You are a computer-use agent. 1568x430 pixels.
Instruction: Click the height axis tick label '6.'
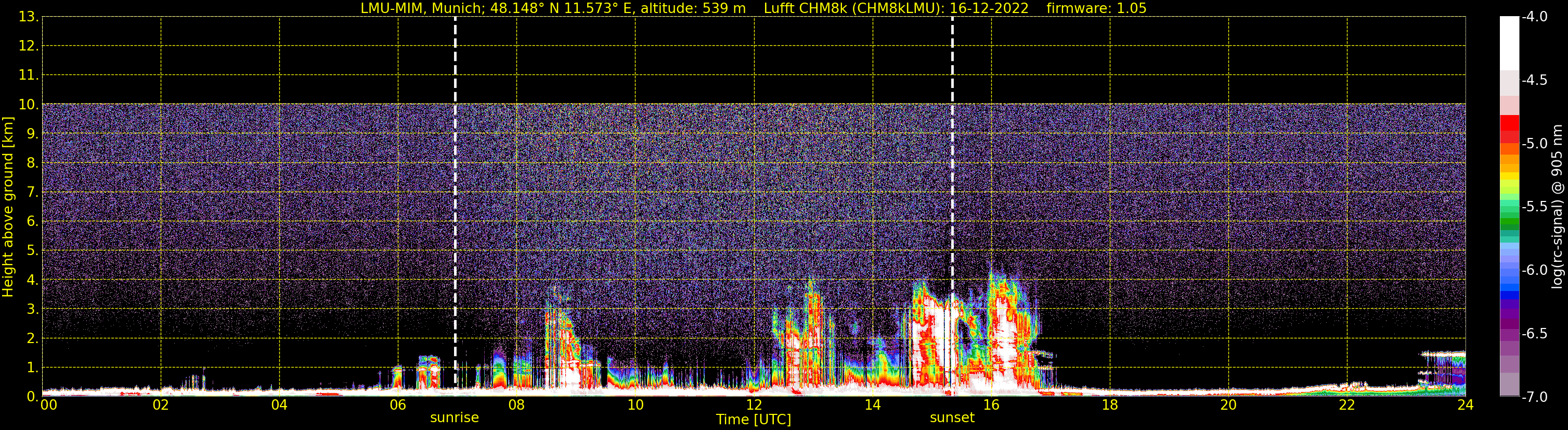[x=33, y=222]
